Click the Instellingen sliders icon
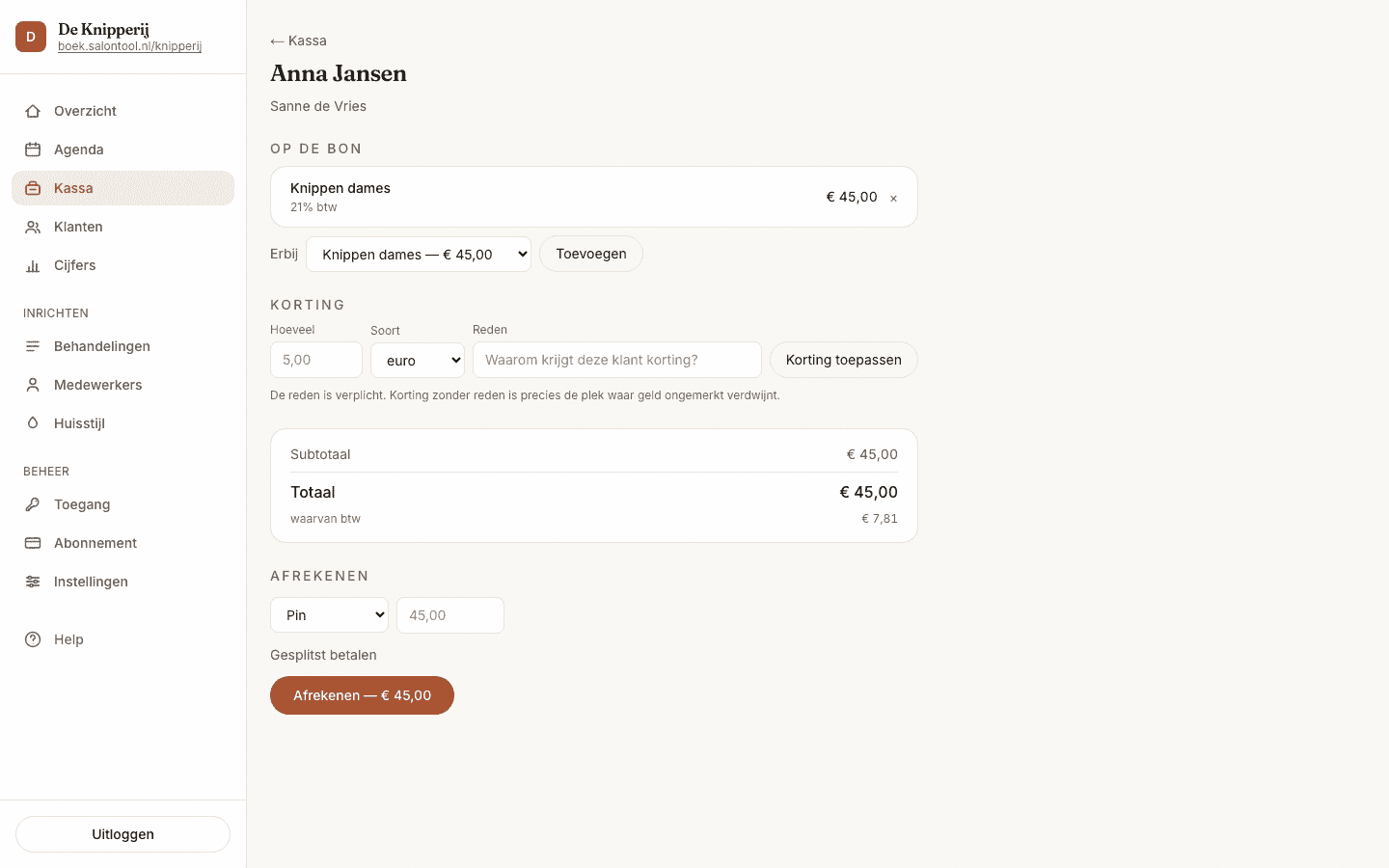This screenshot has width=1389, height=868. 33,582
